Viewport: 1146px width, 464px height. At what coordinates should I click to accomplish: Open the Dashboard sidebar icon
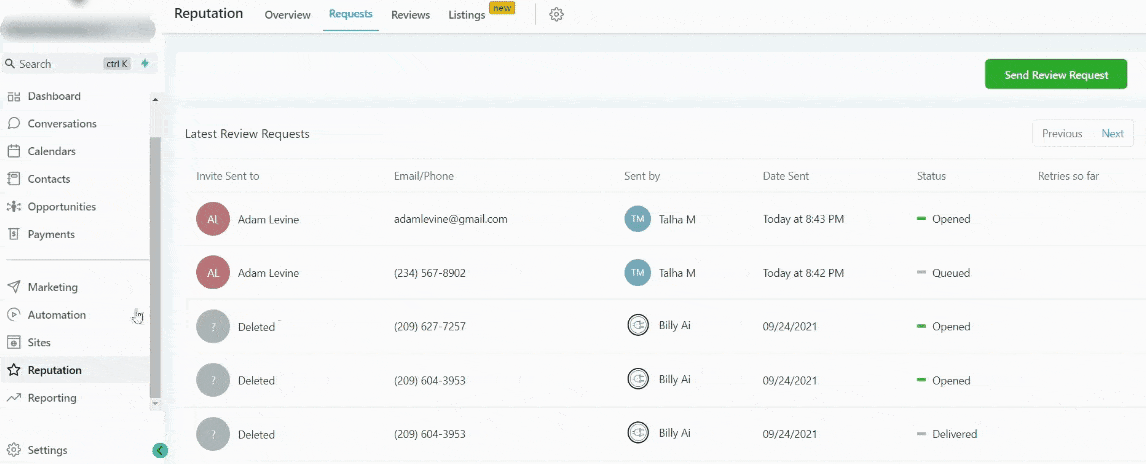pyautogui.click(x=14, y=97)
